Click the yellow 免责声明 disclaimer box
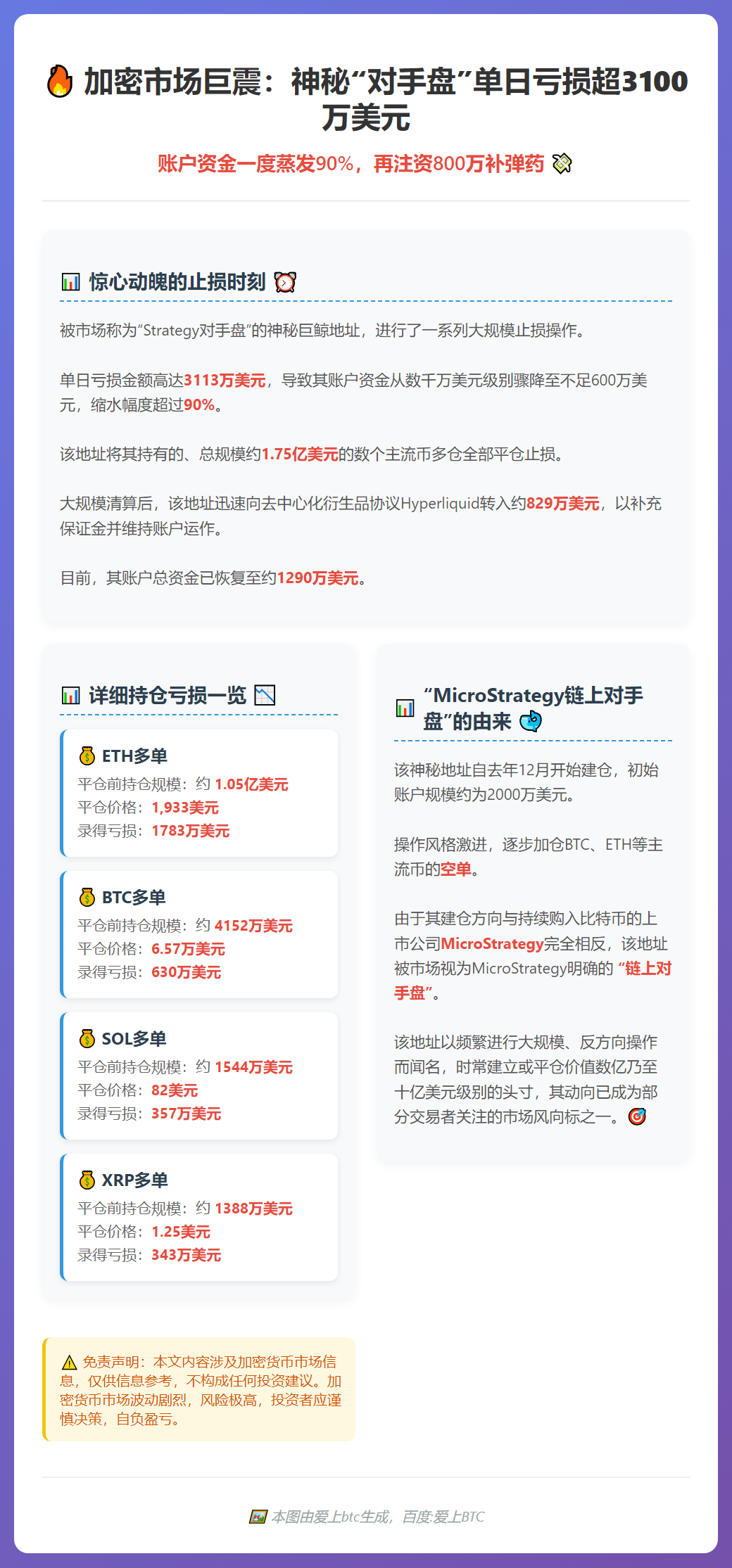The image size is (732, 1568). tap(199, 1390)
